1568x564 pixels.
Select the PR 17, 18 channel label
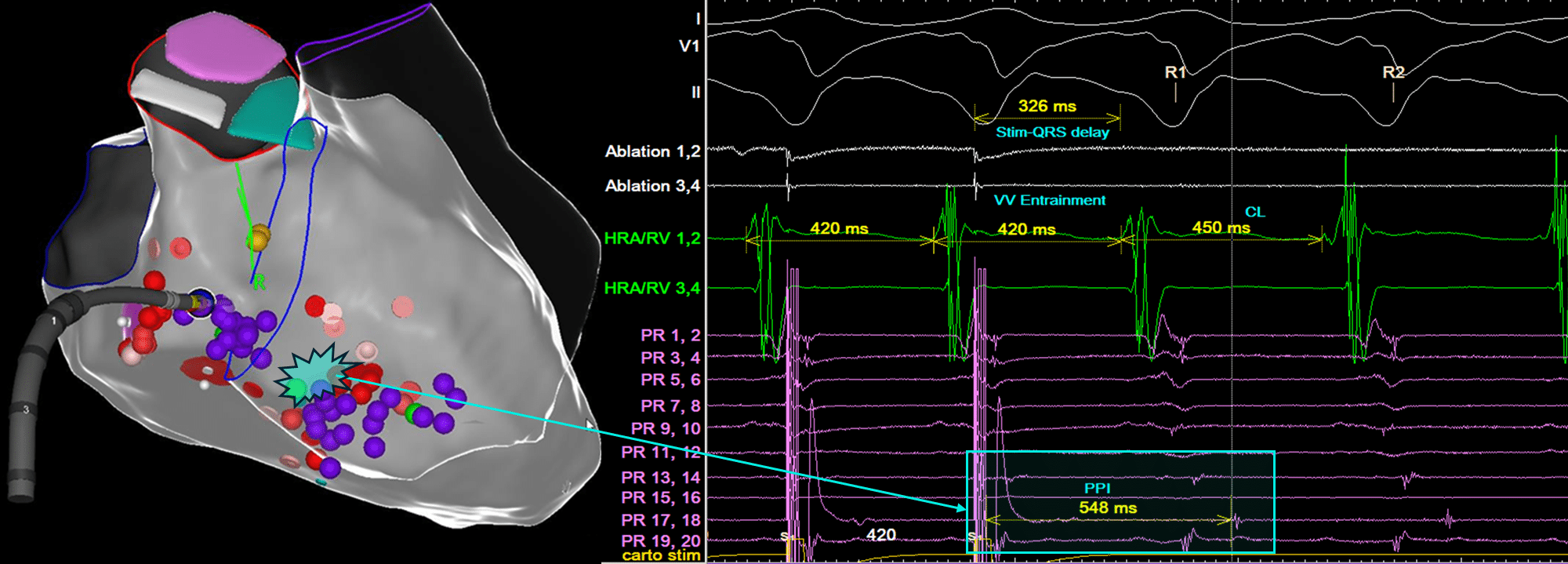pos(661,520)
